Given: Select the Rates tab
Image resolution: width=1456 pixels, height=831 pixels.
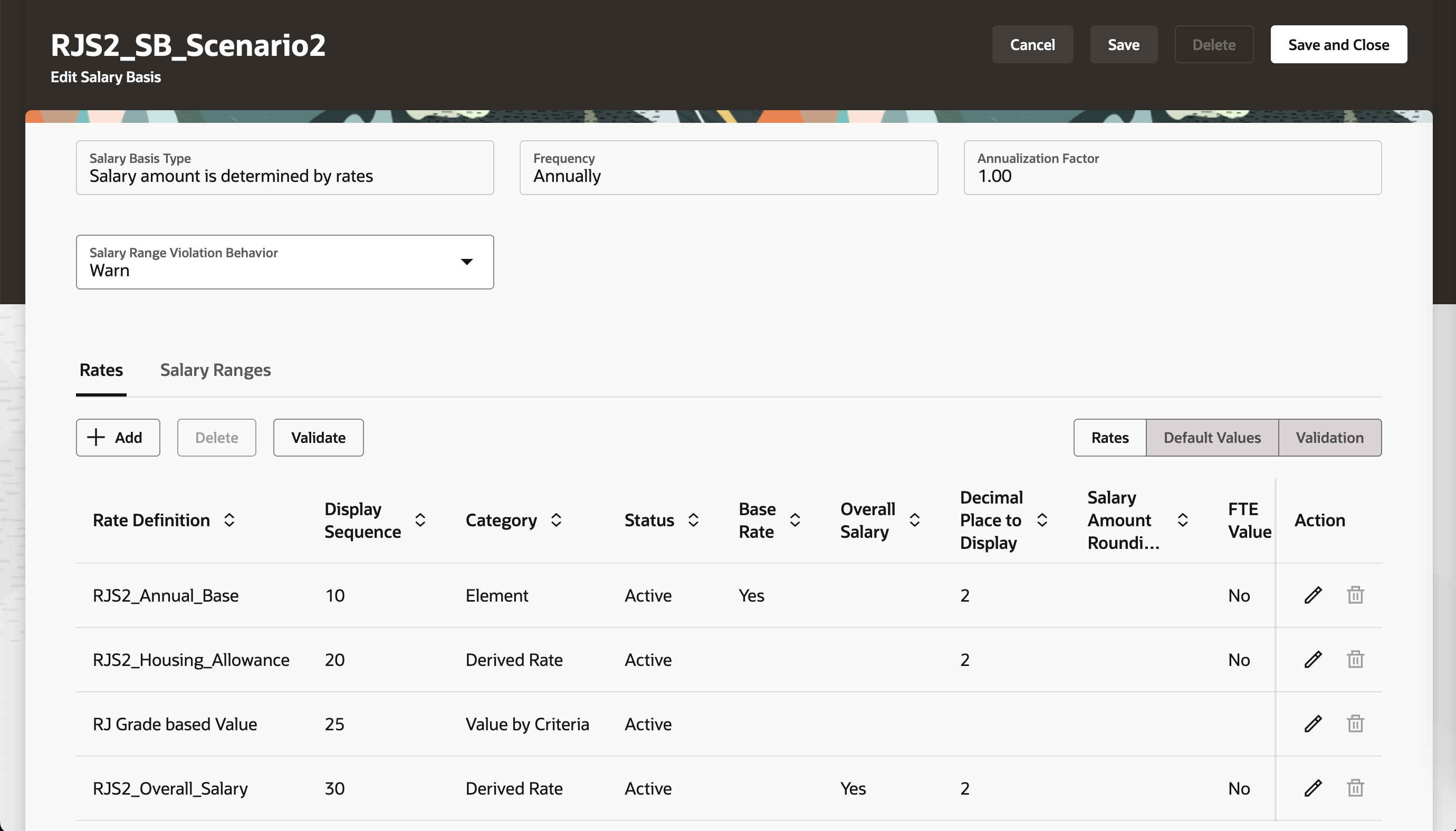Looking at the screenshot, I should click(101, 370).
